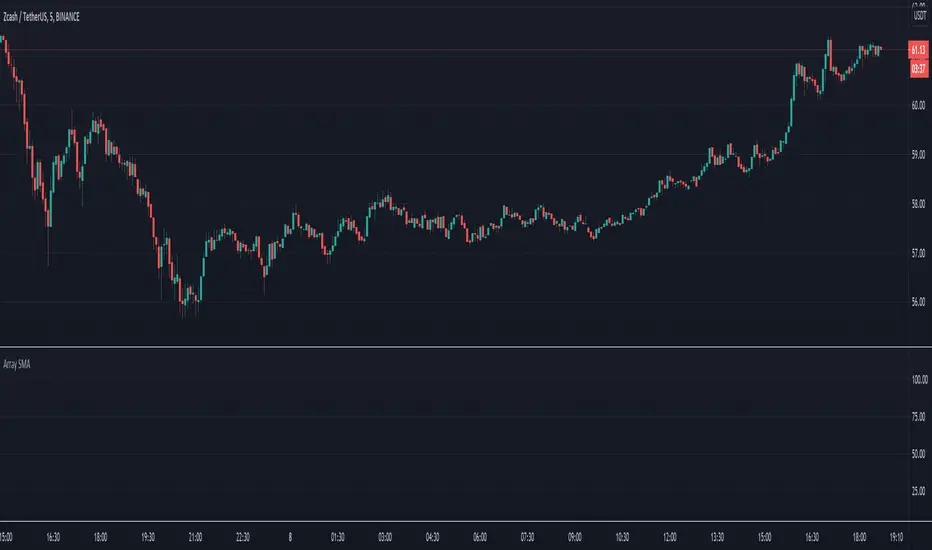
Task: Click the 22:30 time axis label
Action: pos(243,536)
